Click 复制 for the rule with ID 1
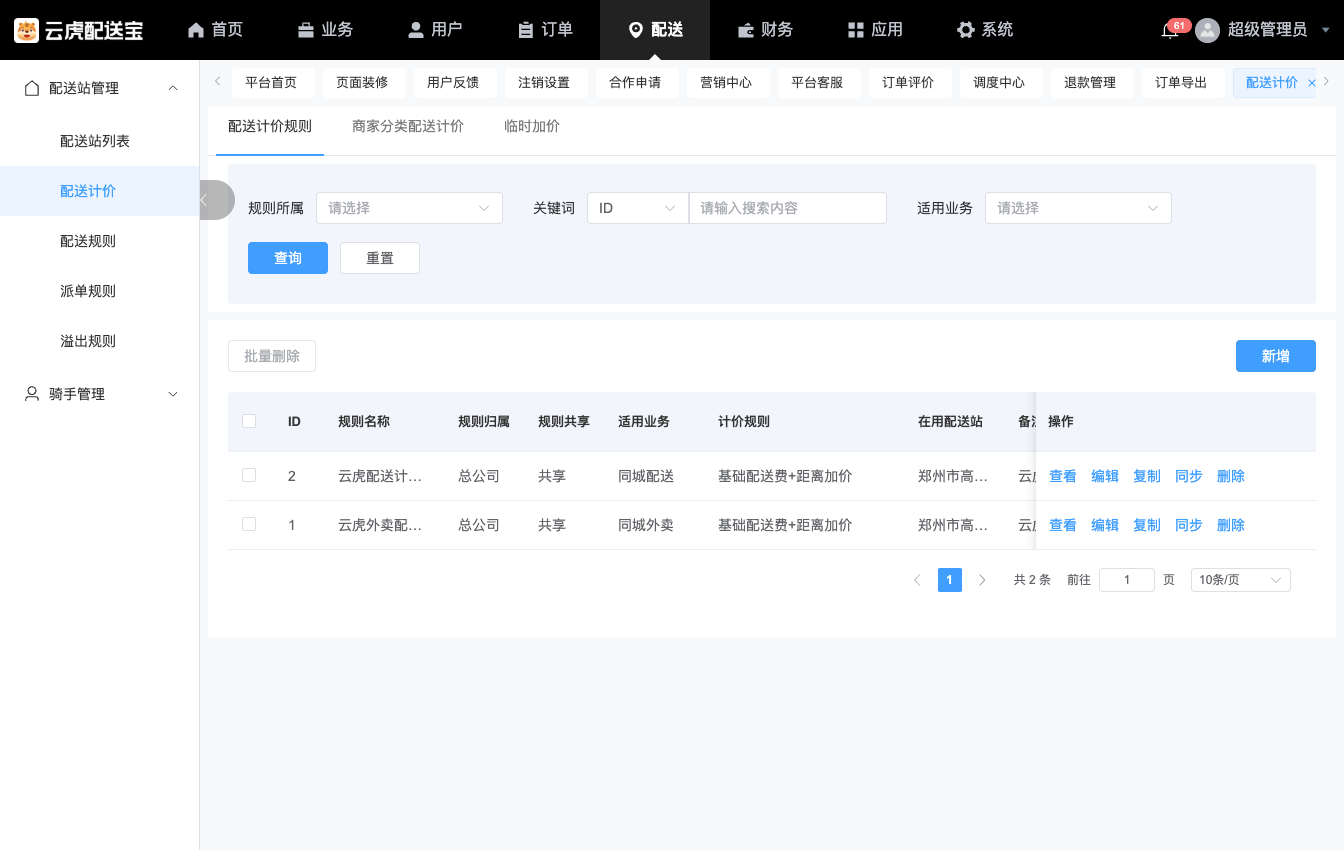 pos(1147,525)
